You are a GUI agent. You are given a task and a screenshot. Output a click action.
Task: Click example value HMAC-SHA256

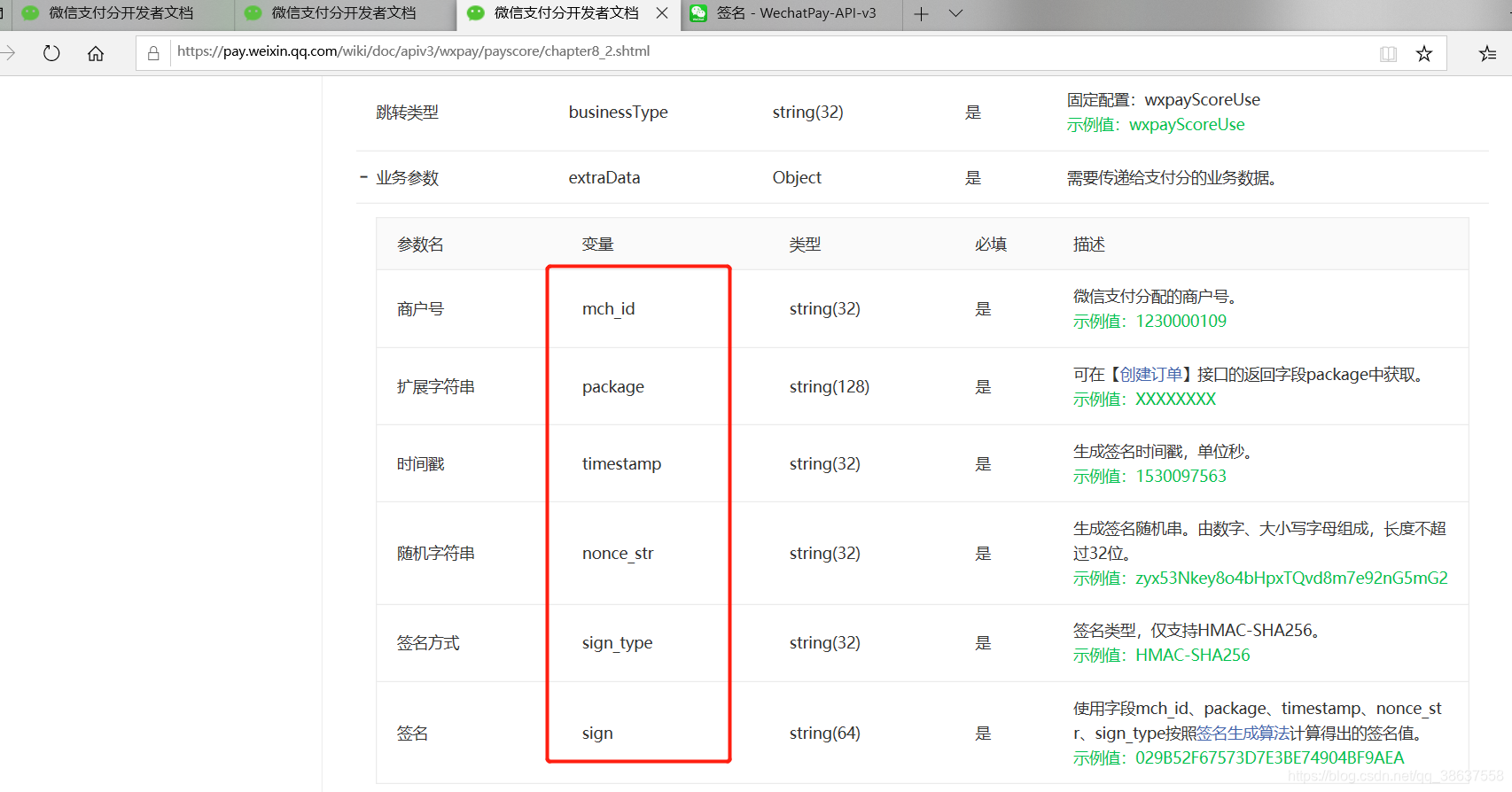1193,656
